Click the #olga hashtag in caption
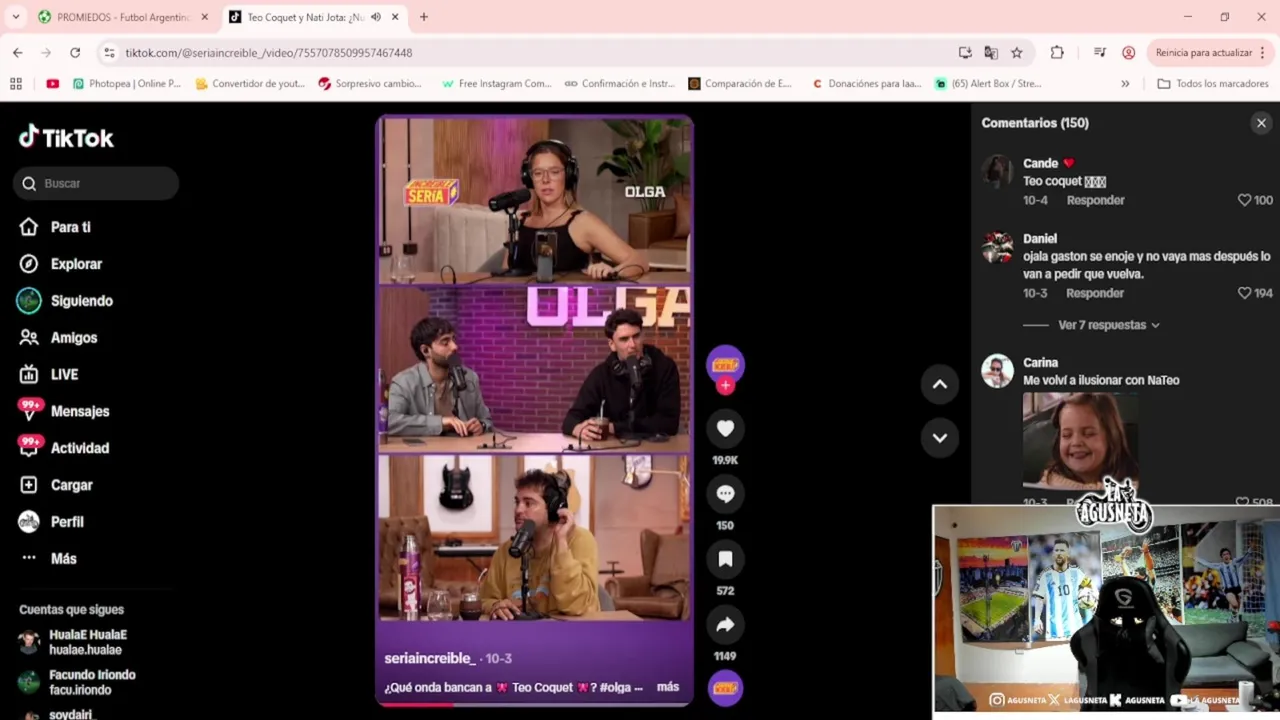The width and height of the screenshot is (1280, 720). pos(616,687)
